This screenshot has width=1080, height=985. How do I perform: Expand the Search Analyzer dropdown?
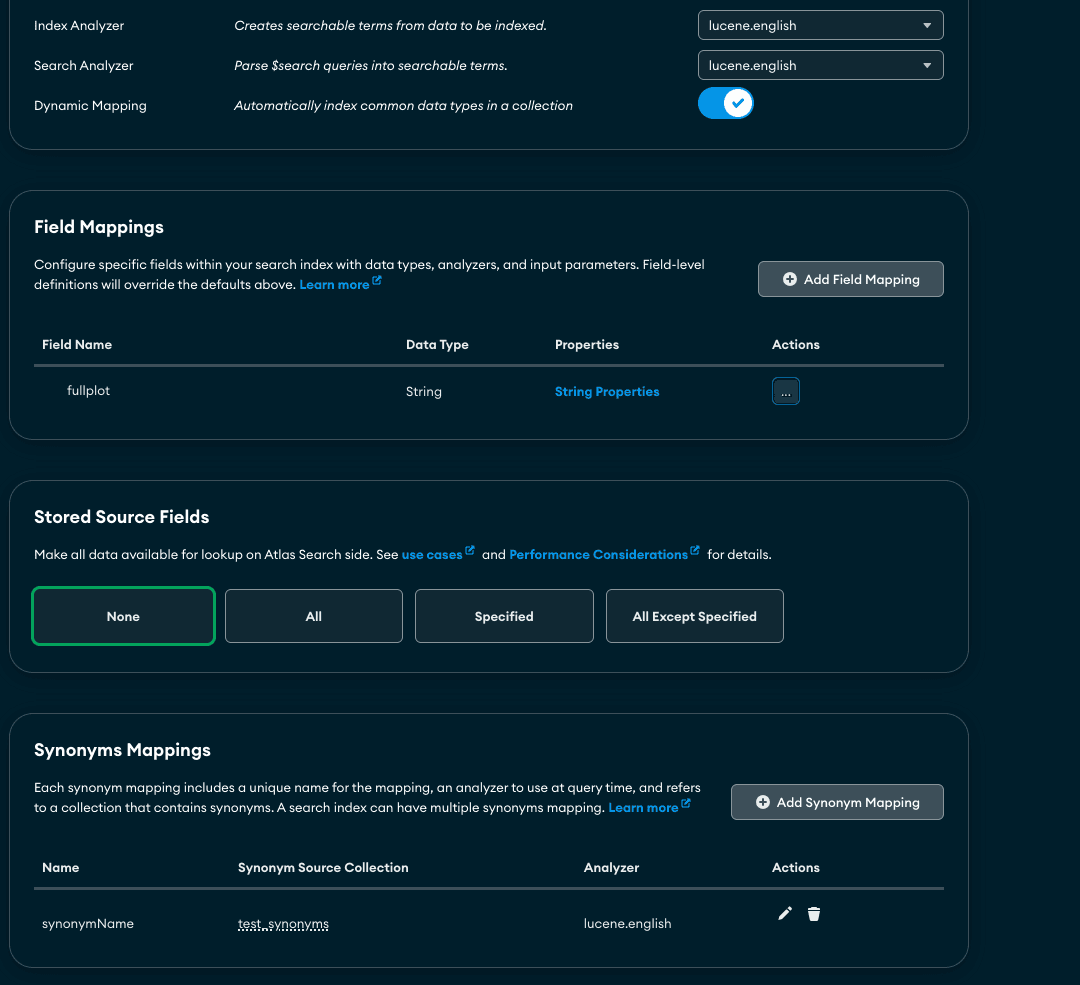tap(820, 65)
